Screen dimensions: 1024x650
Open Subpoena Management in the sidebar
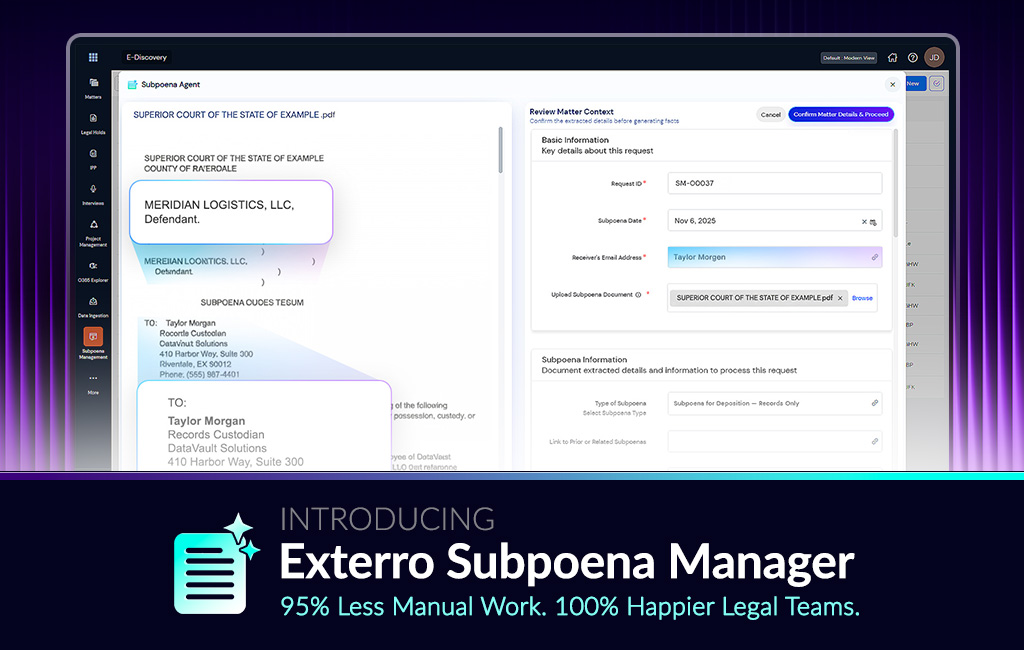click(93, 344)
